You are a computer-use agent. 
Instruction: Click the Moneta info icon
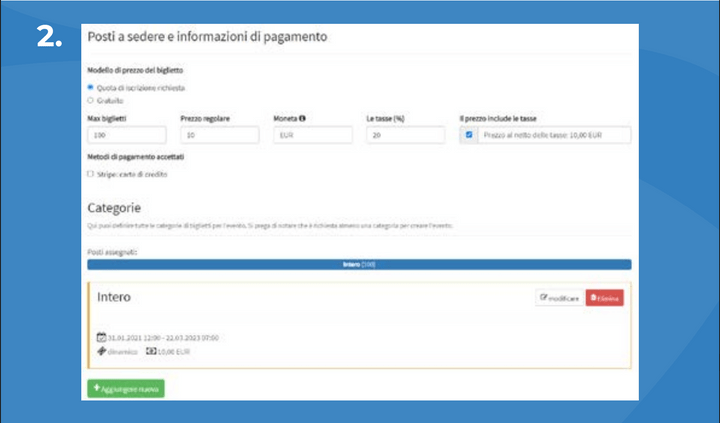[302, 118]
